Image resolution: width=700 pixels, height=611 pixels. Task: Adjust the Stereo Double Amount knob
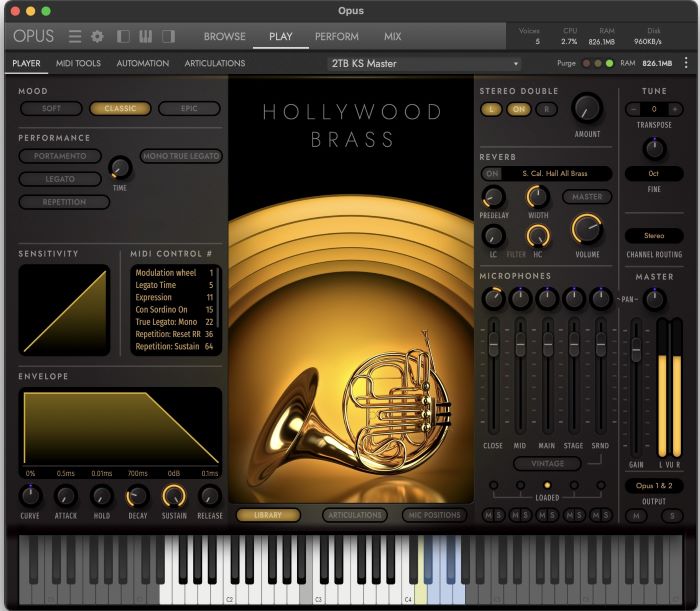click(587, 108)
